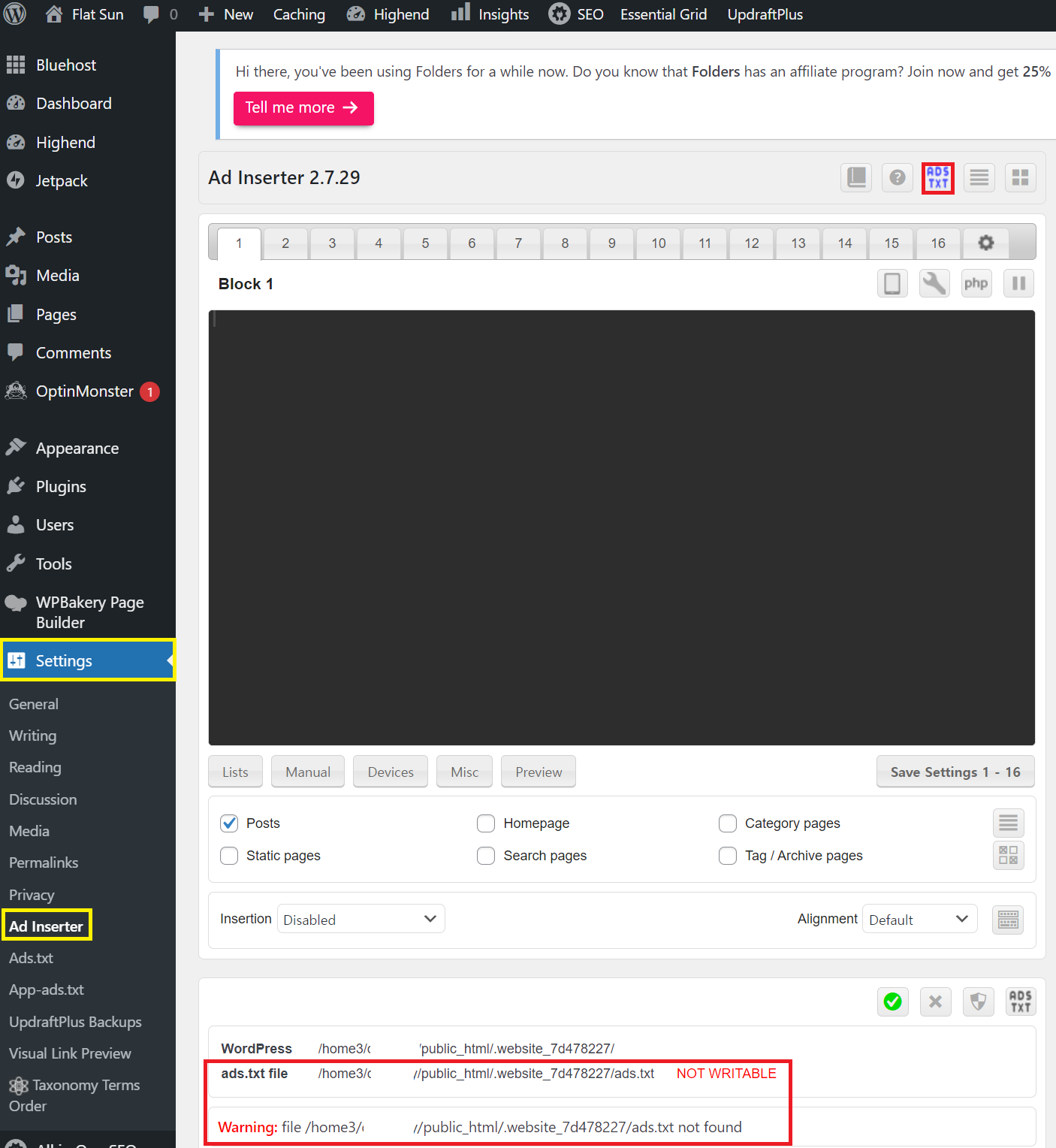The height and width of the screenshot is (1148, 1056).
Task: Click the Tell me more button
Action: 303,108
